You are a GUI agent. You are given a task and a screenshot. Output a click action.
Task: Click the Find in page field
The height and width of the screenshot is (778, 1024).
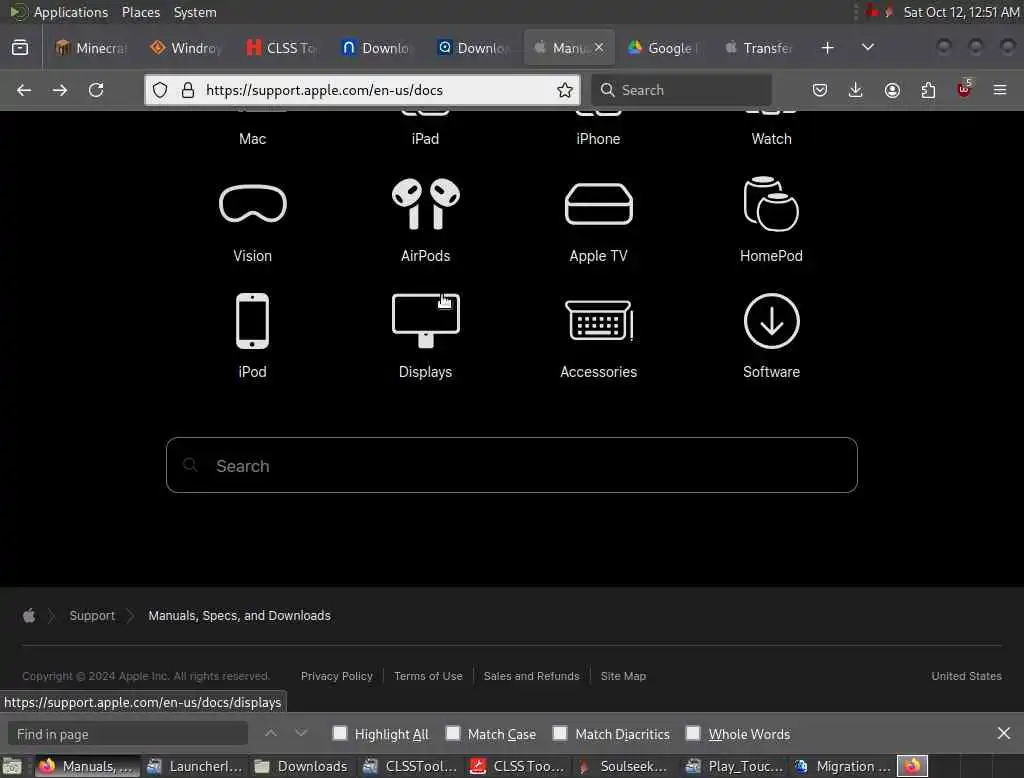point(128,734)
